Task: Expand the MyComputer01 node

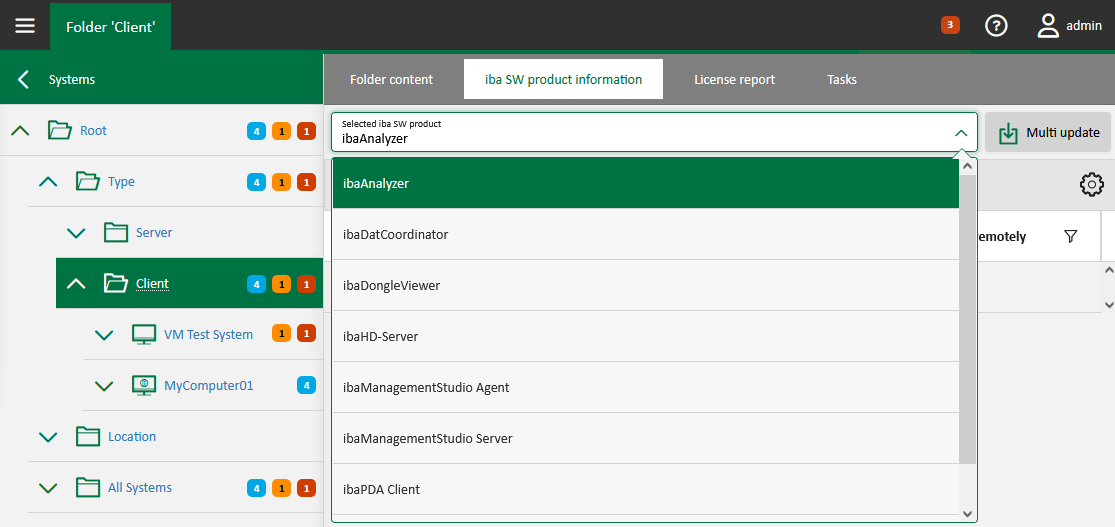Action: tap(104, 385)
